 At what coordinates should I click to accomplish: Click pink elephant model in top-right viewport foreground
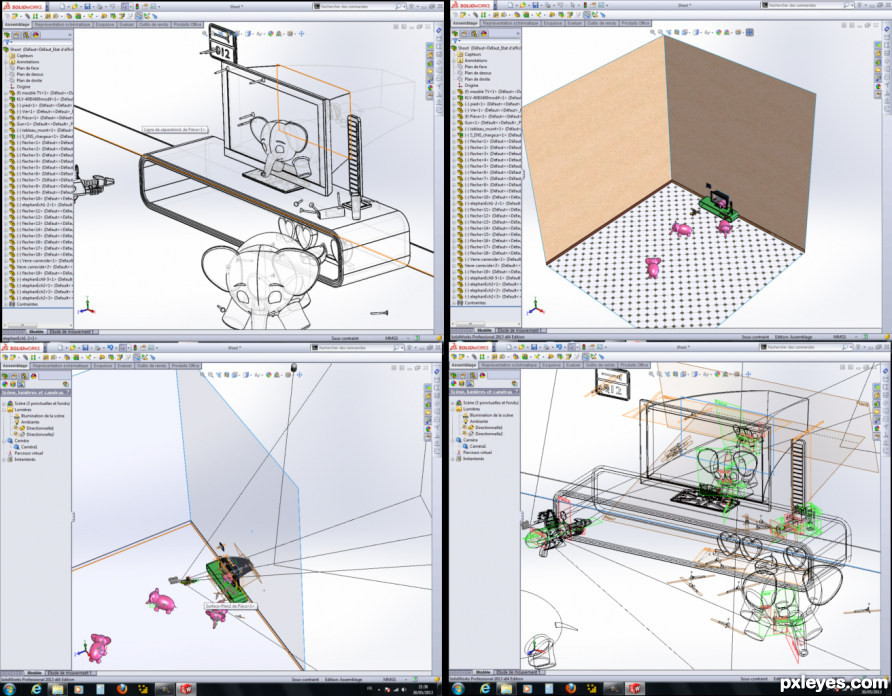653,266
